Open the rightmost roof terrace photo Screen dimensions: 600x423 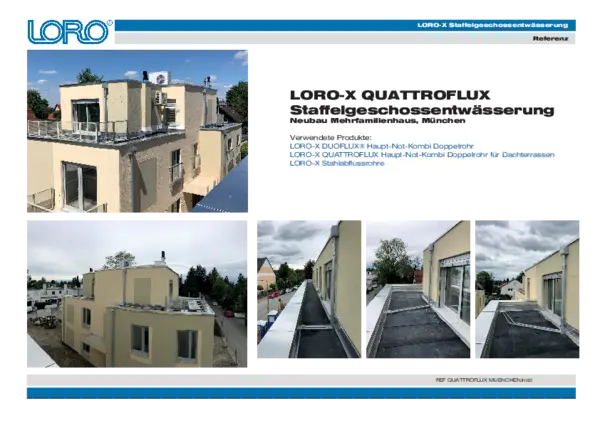tap(527, 289)
